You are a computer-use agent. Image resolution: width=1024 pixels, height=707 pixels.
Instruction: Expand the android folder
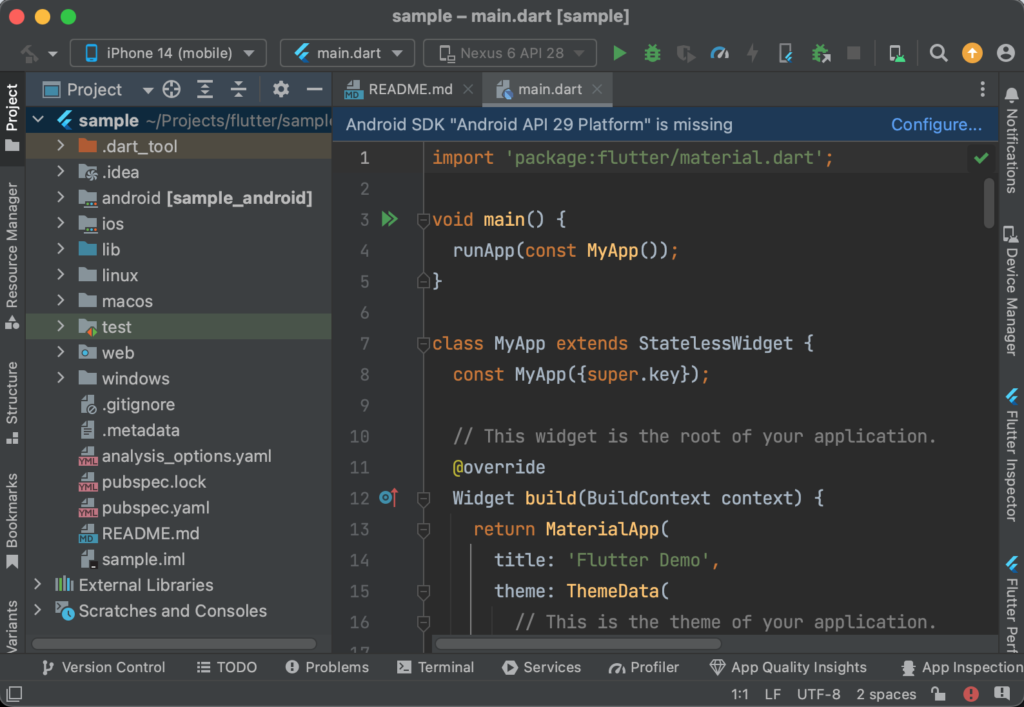[x=61, y=197]
